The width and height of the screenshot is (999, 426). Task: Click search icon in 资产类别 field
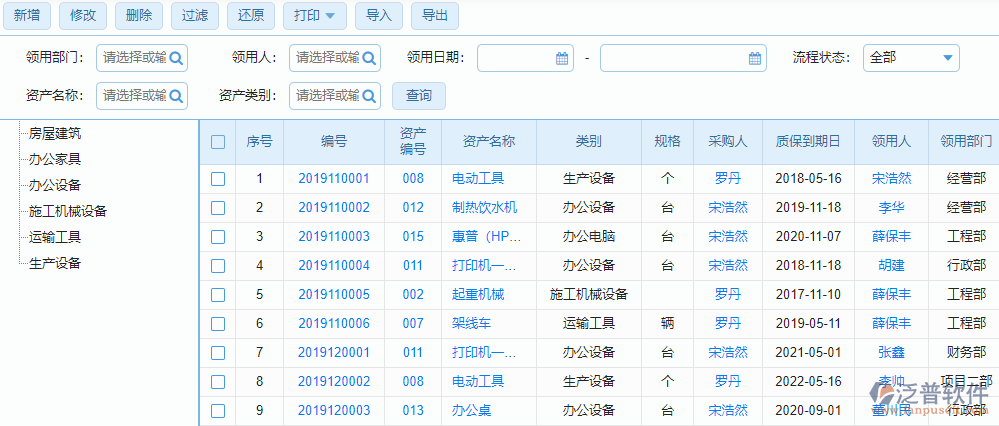coord(369,96)
